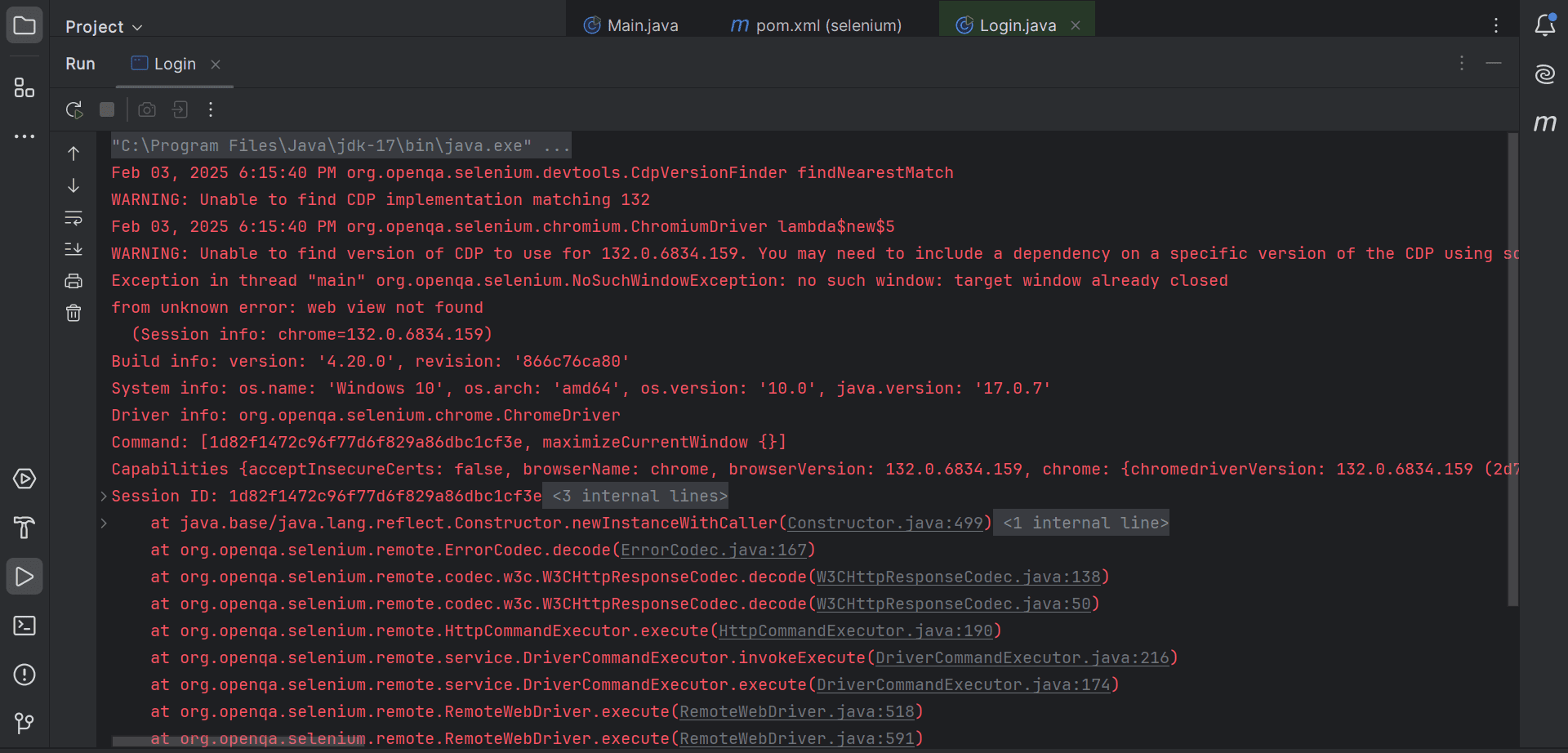The height and width of the screenshot is (753, 1568).
Task: Open the Terminal tool window
Action: pyautogui.click(x=24, y=626)
